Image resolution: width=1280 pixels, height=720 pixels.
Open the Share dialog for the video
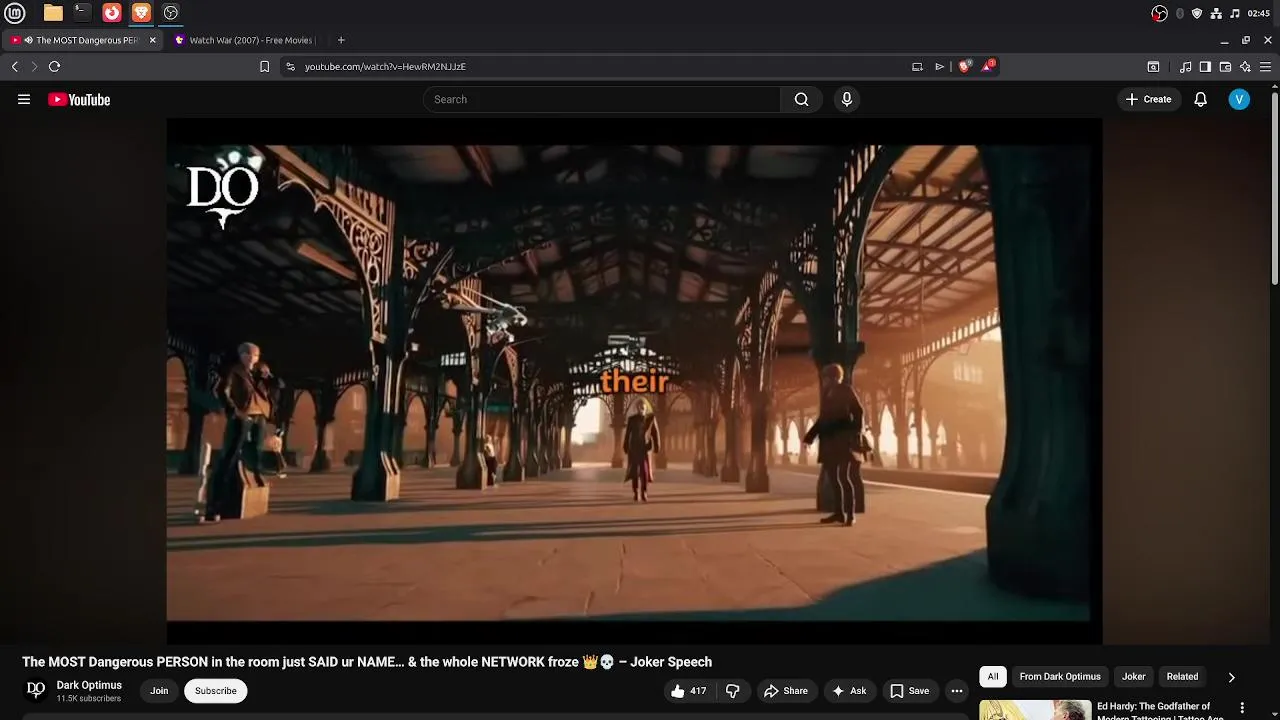pos(785,691)
